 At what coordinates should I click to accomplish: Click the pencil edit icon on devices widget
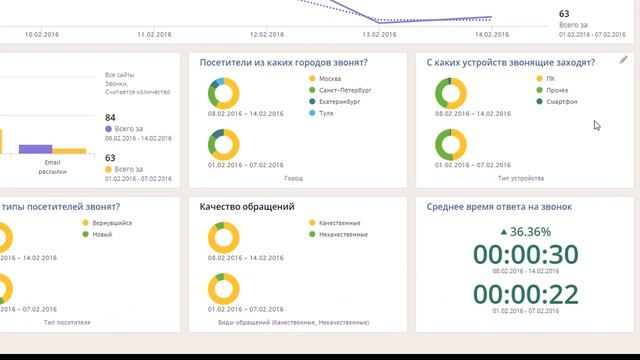point(623,60)
